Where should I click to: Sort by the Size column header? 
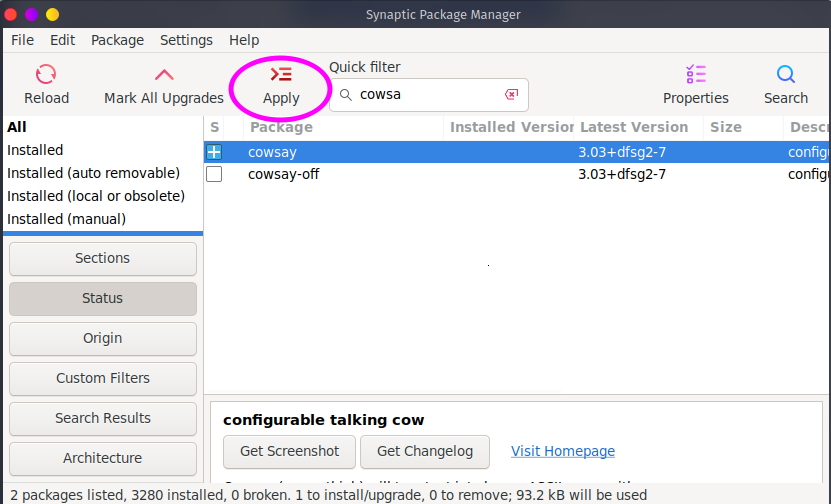[x=726, y=127]
